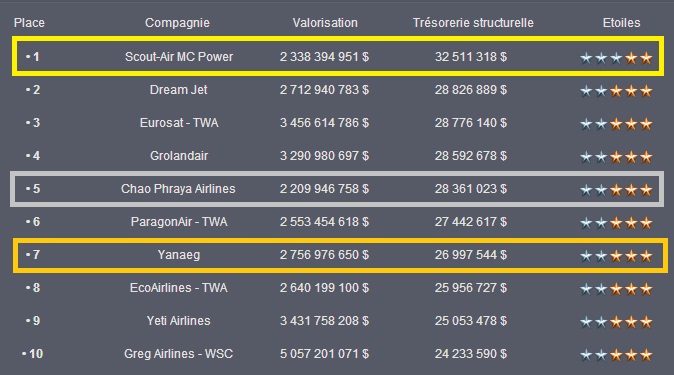The width and height of the screenshot is (674, 375).
Task: Open the Scout-Air MC Power company link
Action: [179, 57]
